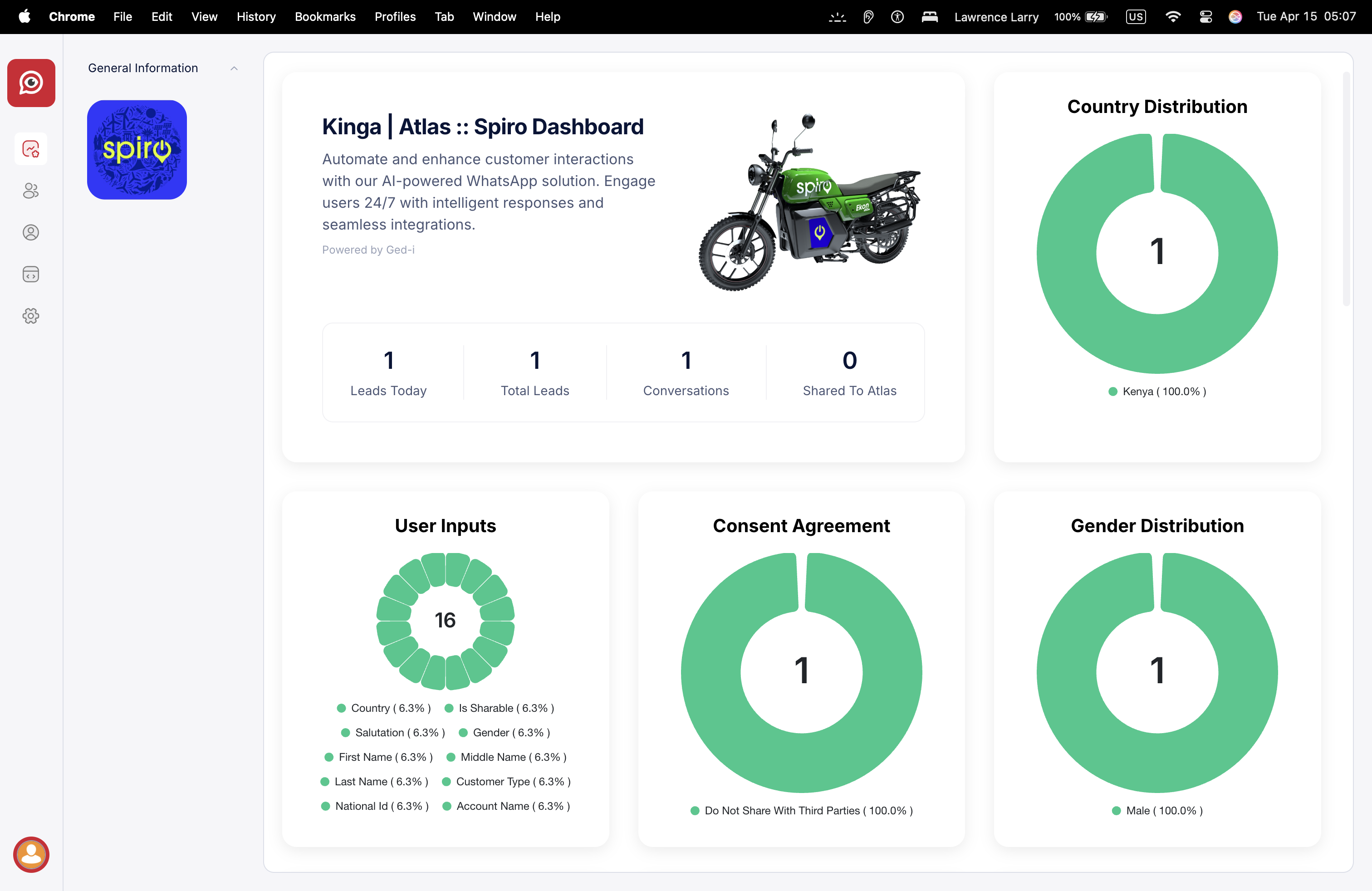Toggle the Account Name legend item
The image size is (1372, 891).
506,806
